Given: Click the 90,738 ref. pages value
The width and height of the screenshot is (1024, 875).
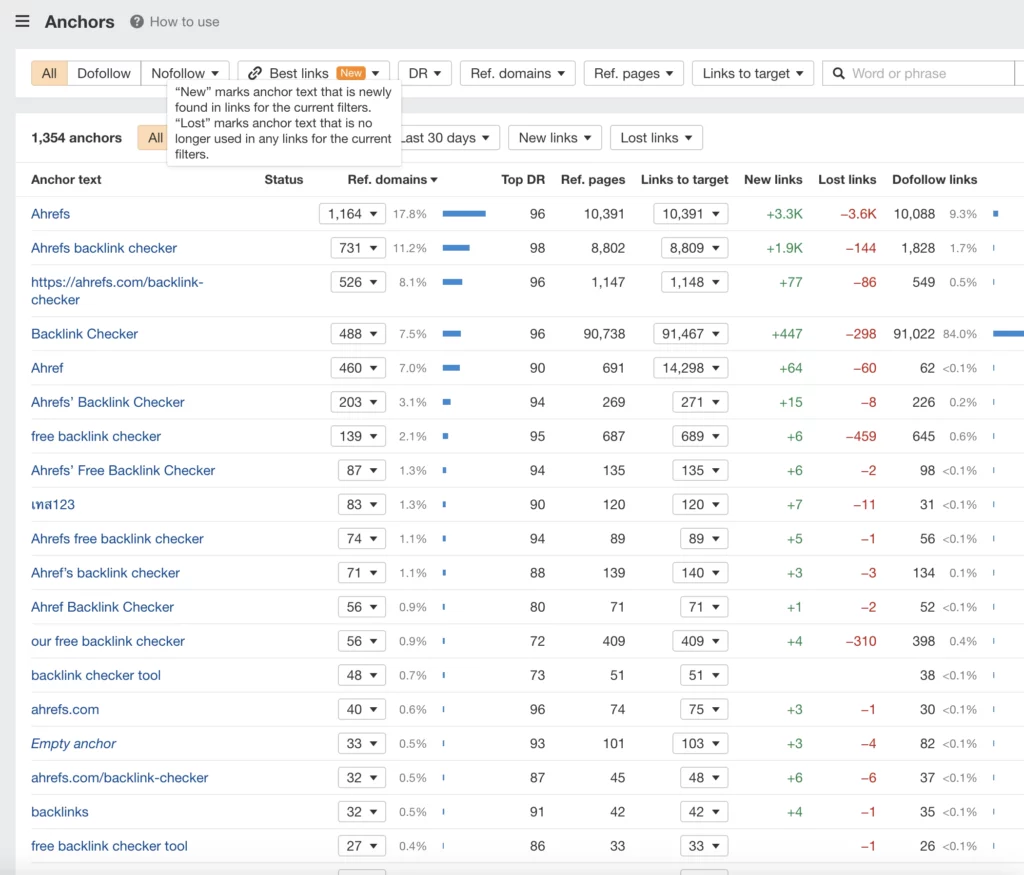Looking at the screenshot, I should 604,334.
